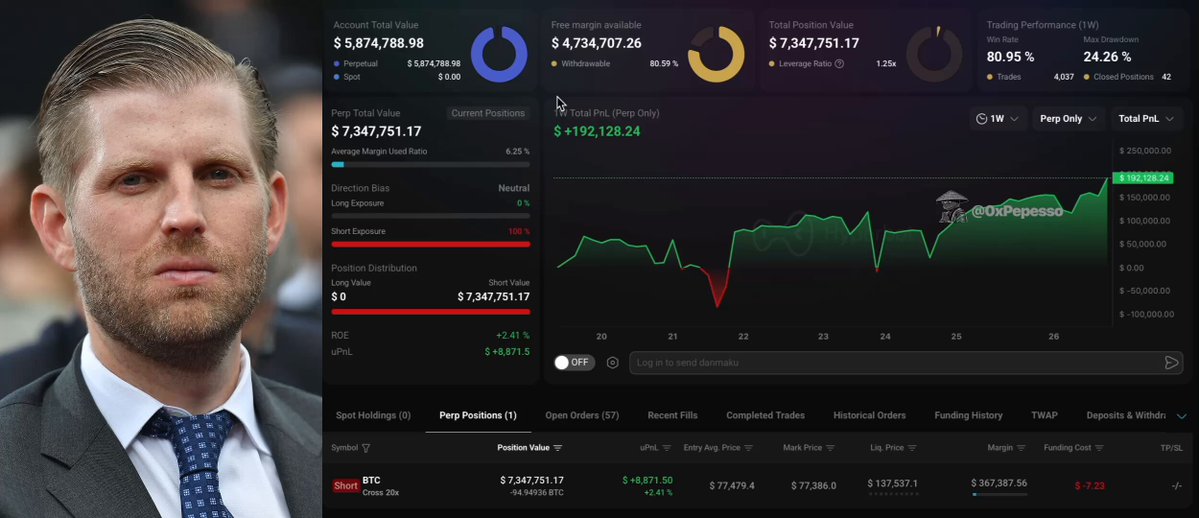The width and height of the screenshot is (1199, 518).
Task: Click funding cost -7.23 cell
Action: (x=1090, y=486)
